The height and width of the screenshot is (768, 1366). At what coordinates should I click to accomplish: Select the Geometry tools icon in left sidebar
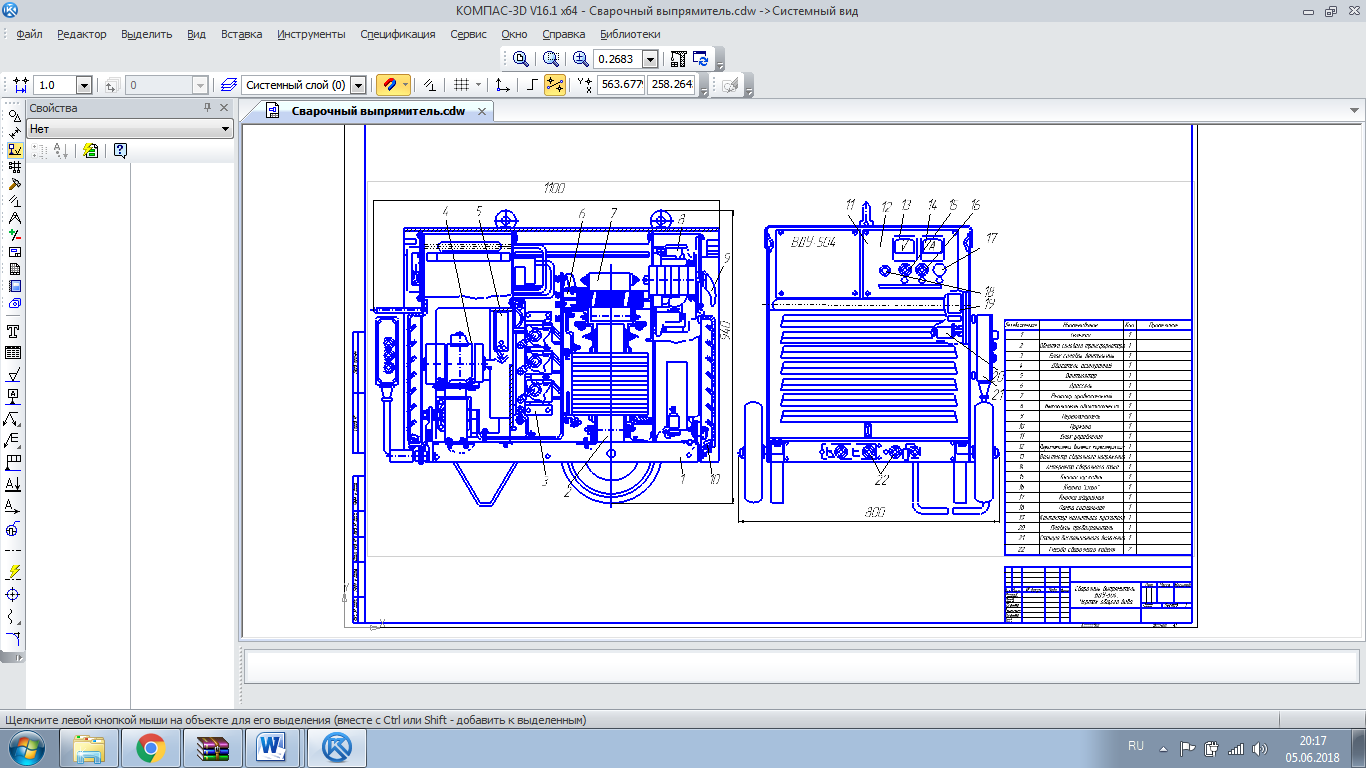pyautogui.click(x=14, y=116)
